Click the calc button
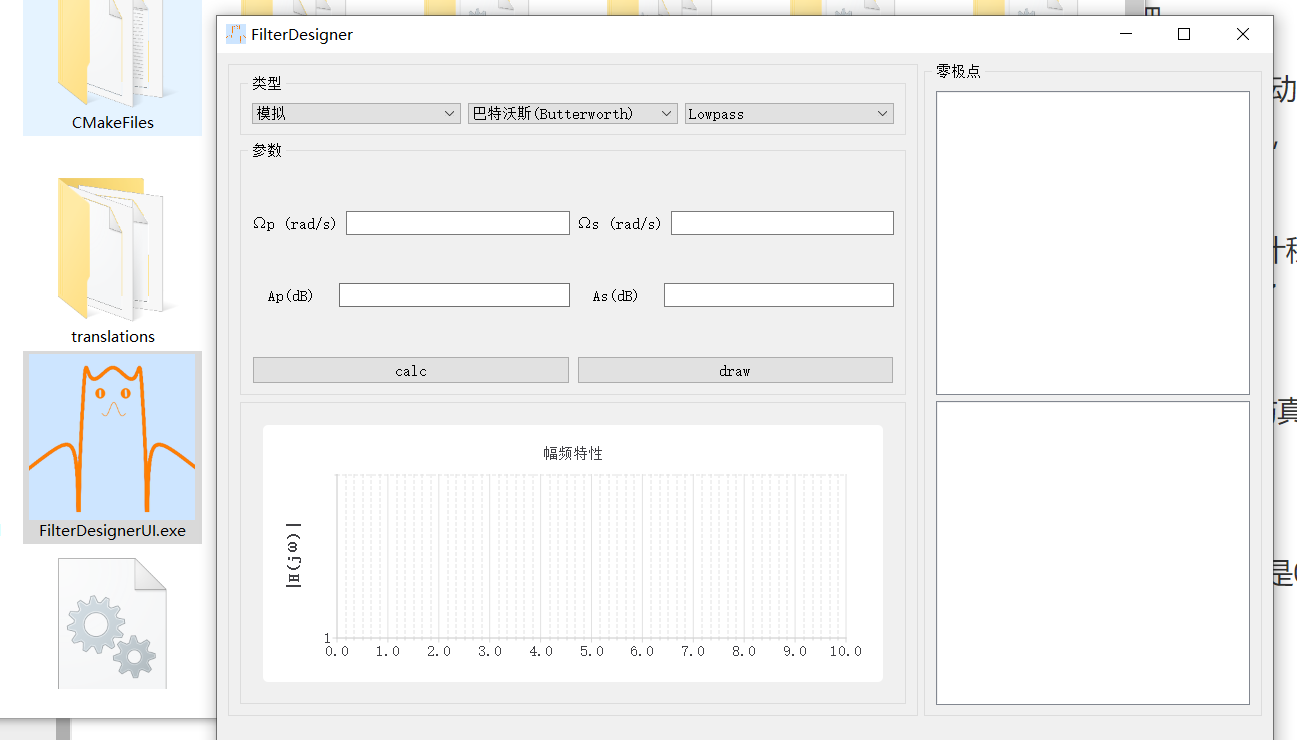This screenshot has height=740, width=1297. 411,370
